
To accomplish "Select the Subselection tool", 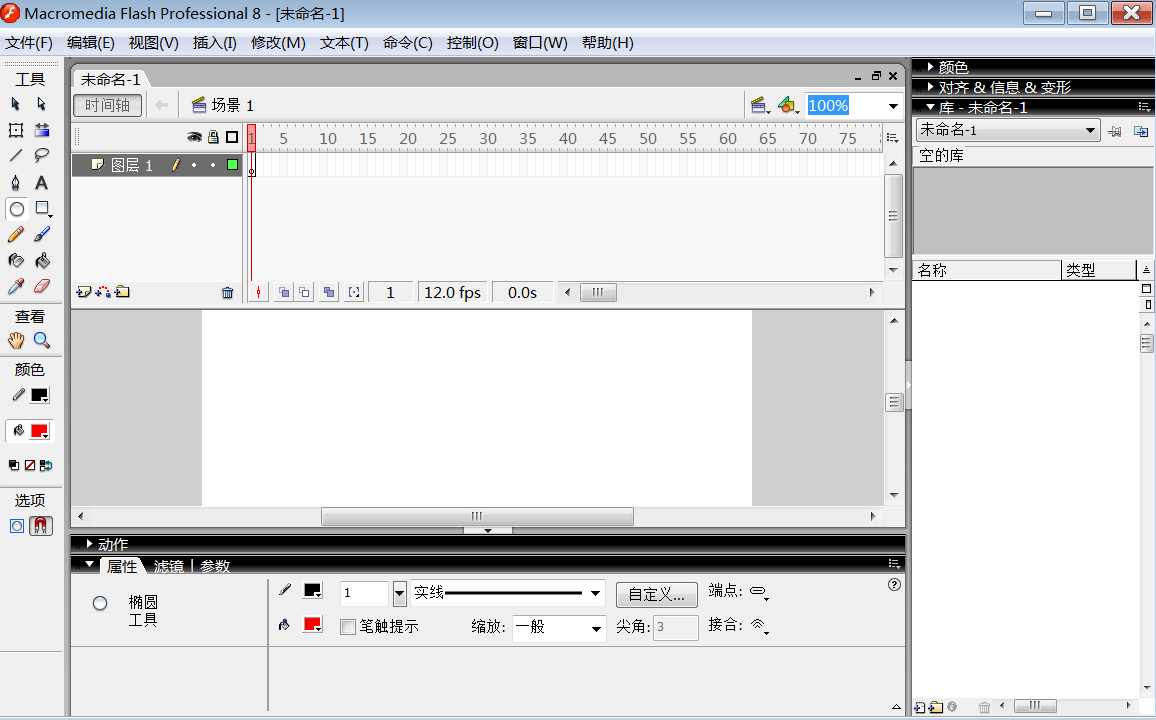I will click(x=41, y=104).
